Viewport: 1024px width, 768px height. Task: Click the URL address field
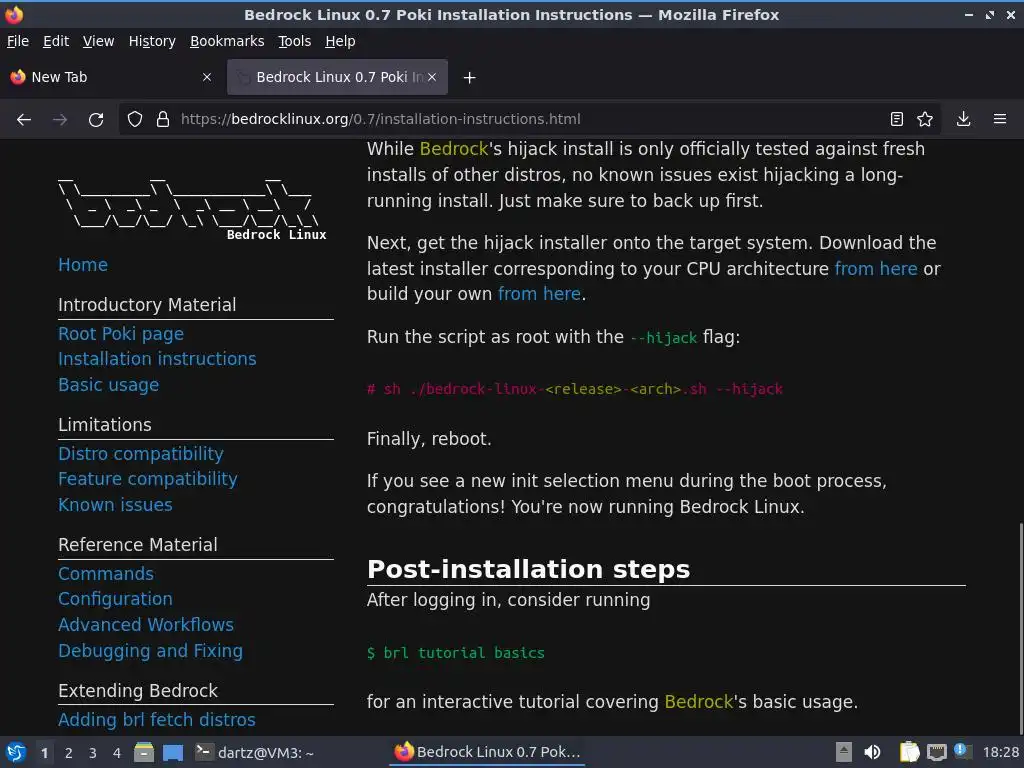tap(529, 120)
